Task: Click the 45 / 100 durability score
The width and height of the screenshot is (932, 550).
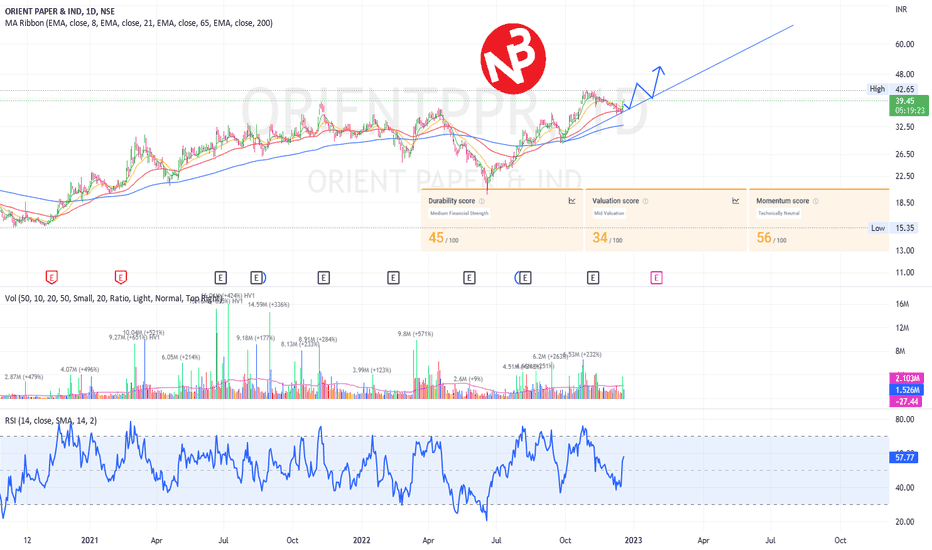Action: (443, 238)
